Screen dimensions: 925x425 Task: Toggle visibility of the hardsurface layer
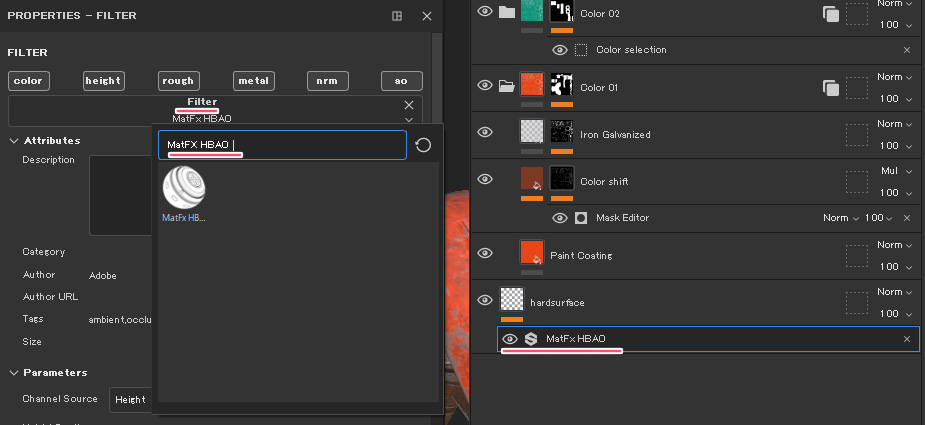tap(485, 301)
